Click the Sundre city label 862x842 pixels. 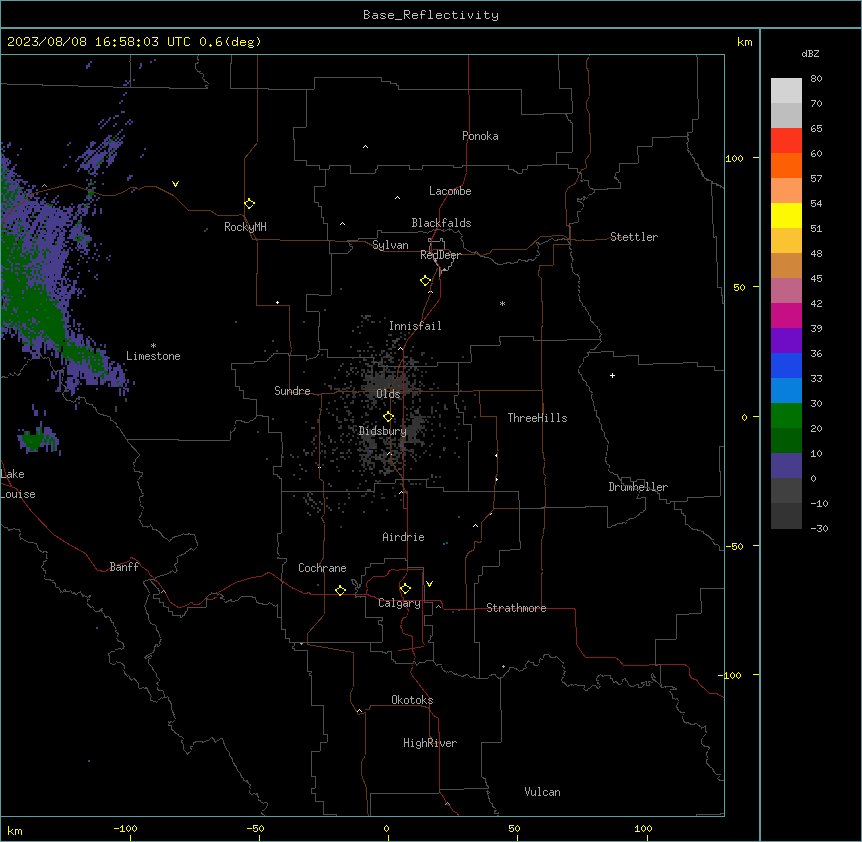[x=292, y=391]
